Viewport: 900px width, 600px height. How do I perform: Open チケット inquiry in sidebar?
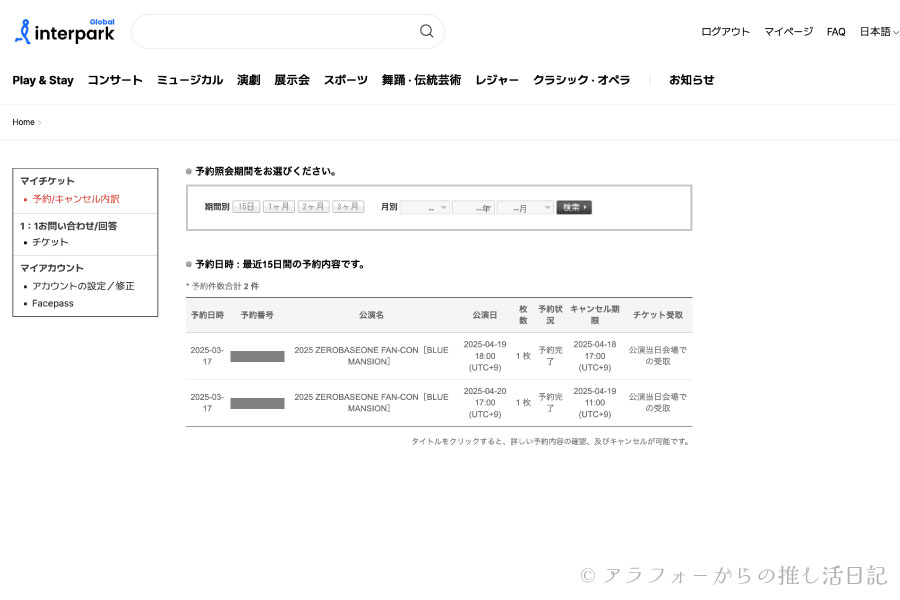[50, 242]
